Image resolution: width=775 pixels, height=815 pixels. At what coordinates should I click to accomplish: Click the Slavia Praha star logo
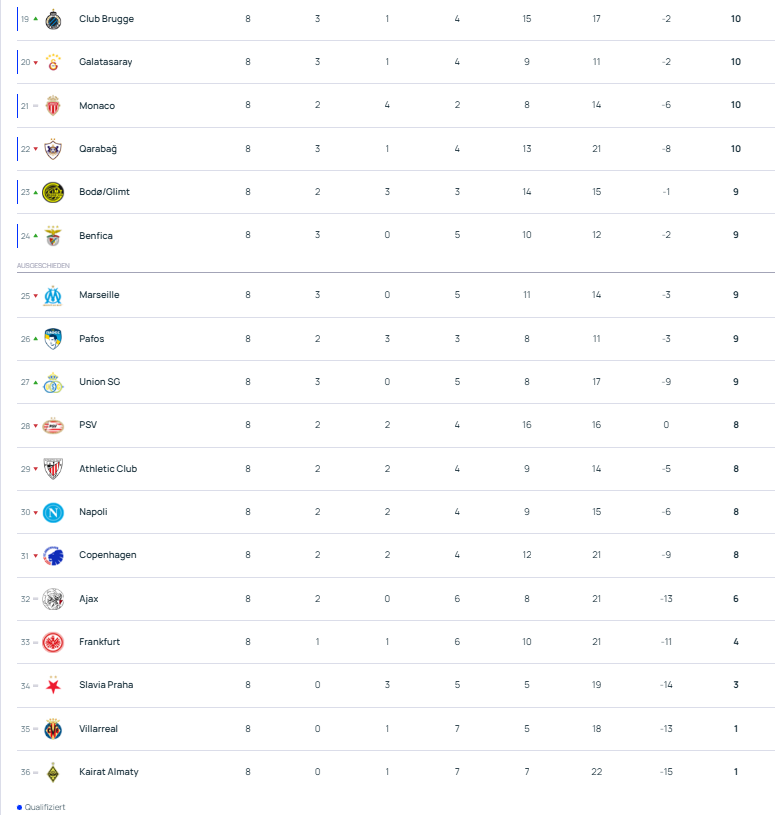53,685
